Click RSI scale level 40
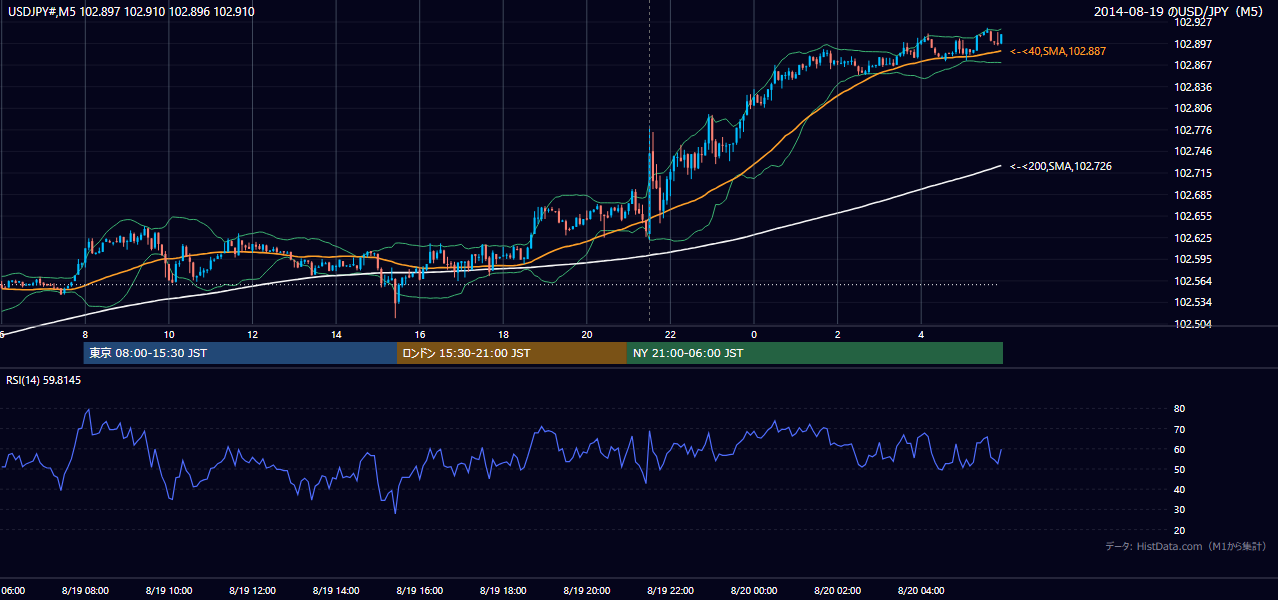This screenshot has width=1278, height=600. [1179, 490]
